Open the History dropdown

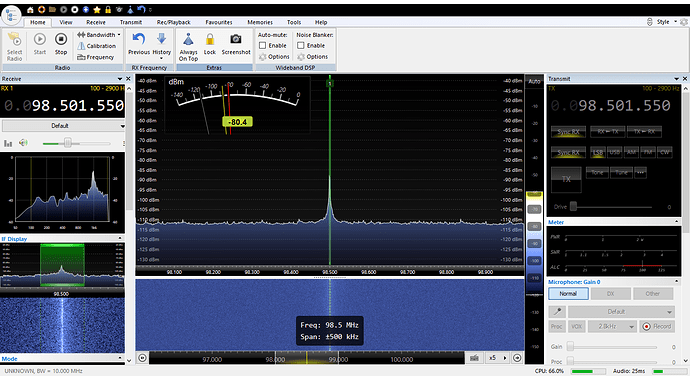click(161, 46)
